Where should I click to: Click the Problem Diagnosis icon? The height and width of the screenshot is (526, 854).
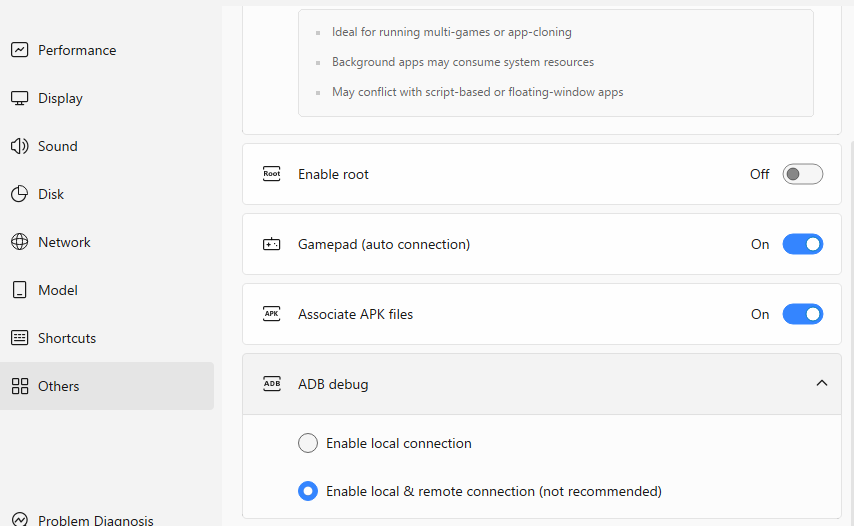pyautogui.click(x=19, y=519)
